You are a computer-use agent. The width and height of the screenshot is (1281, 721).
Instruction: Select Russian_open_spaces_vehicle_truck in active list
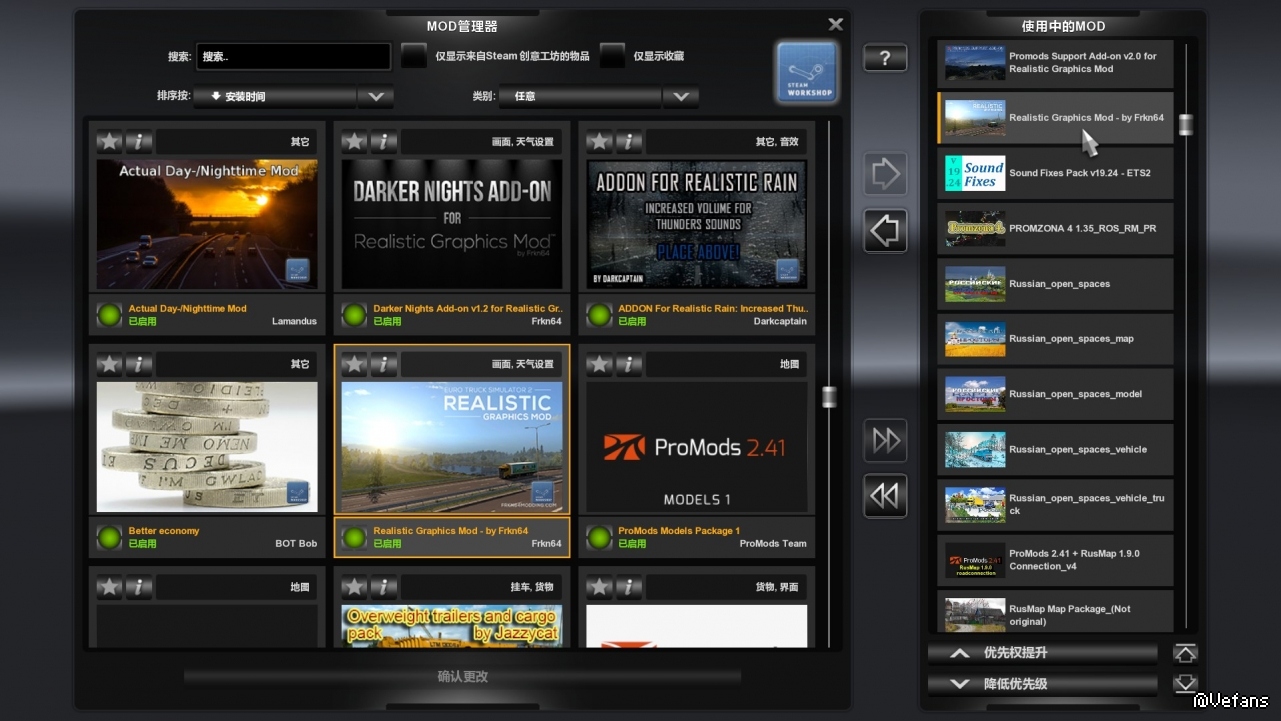(1055, 505)
